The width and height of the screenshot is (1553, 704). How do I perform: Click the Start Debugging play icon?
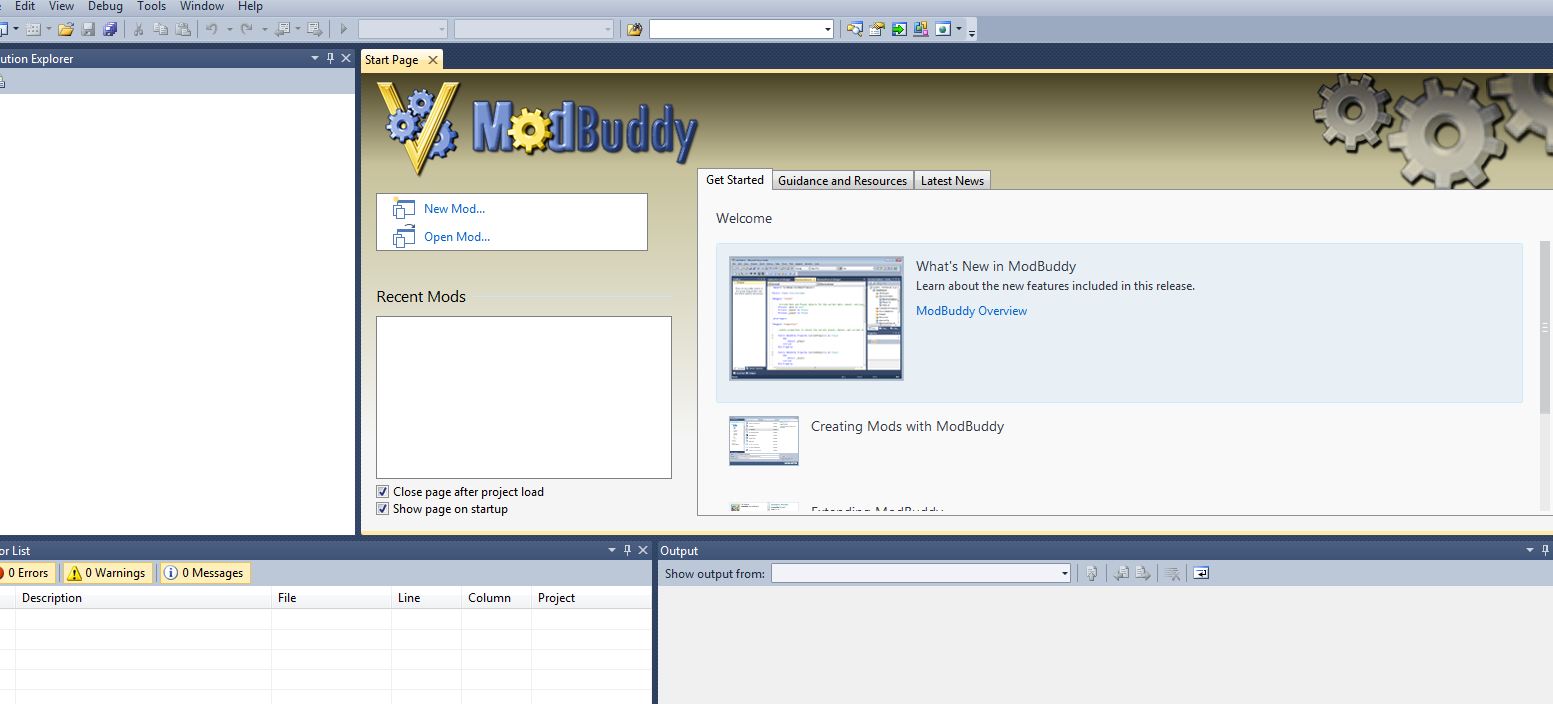point(344,29)
